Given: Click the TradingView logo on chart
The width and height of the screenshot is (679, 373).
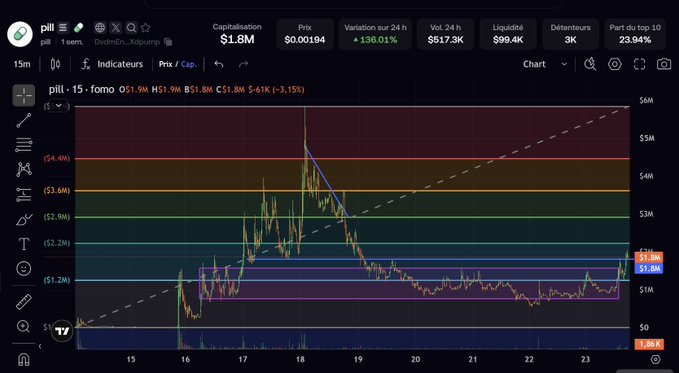Looking at the screenshot, I should pyautogui.click(x=62, y=331).
